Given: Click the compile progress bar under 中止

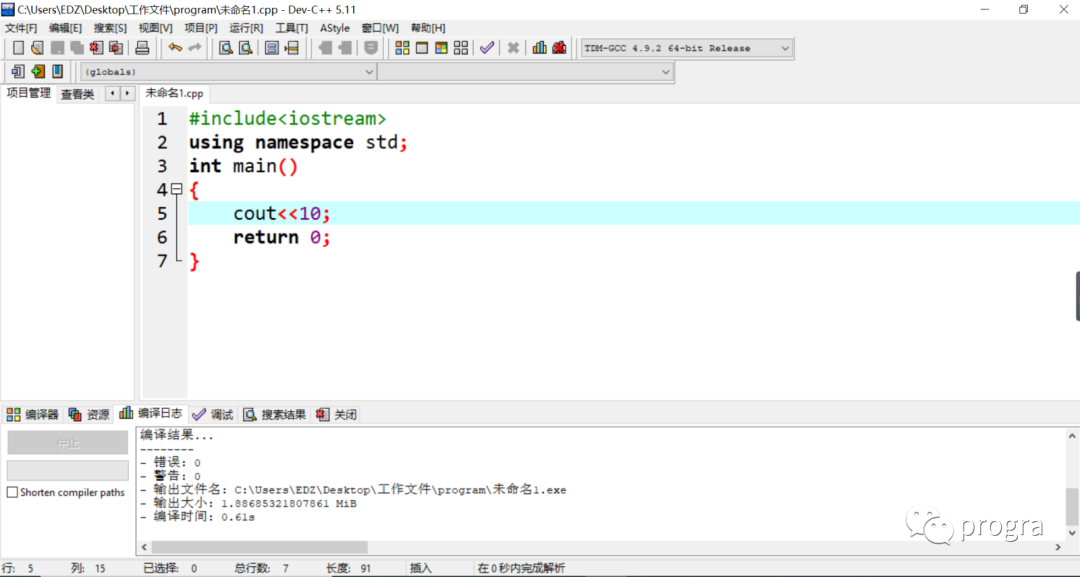Looking at the screenshot, I should 68,471.
